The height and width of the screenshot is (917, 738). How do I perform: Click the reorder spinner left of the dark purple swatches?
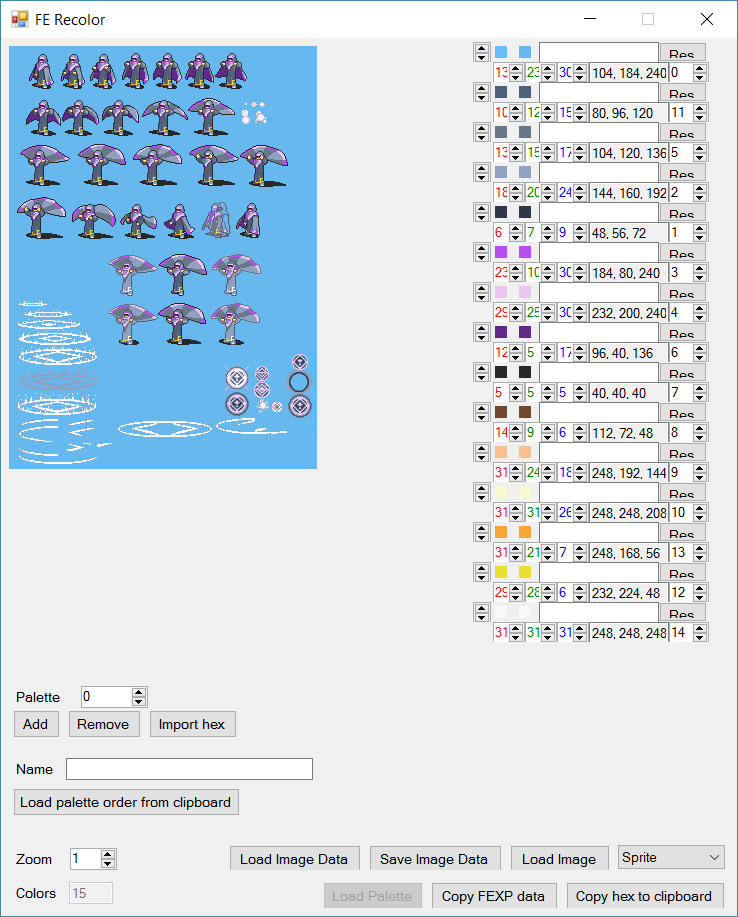point(481,332)
